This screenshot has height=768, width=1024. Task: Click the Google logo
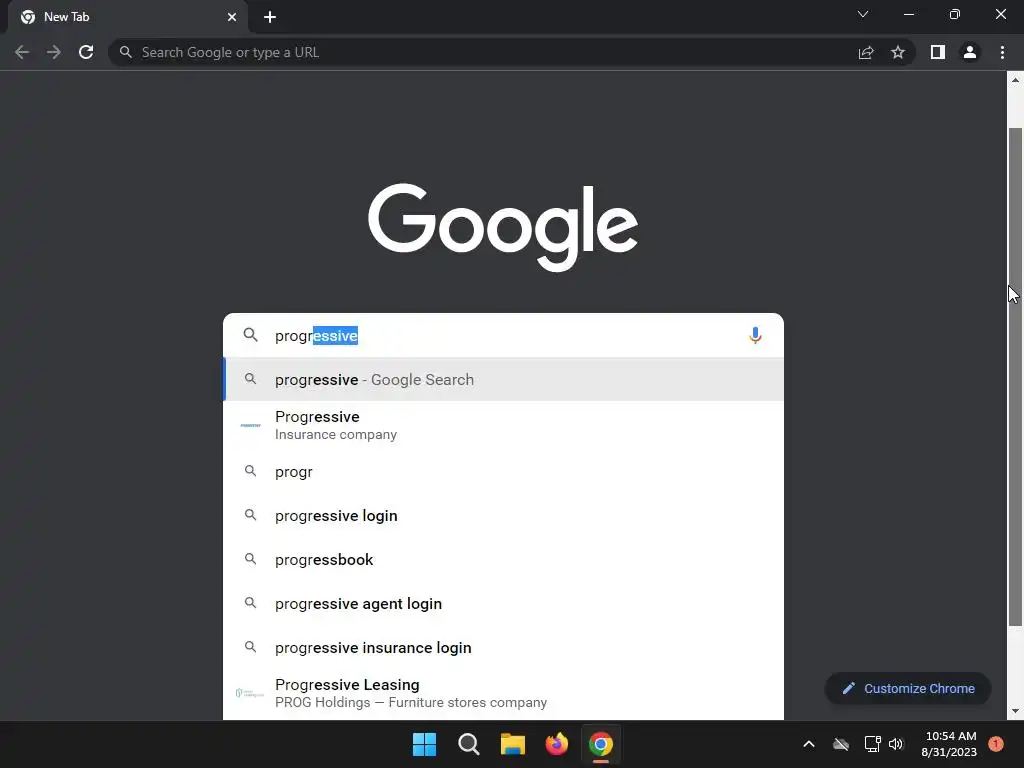tap(503, 227)
